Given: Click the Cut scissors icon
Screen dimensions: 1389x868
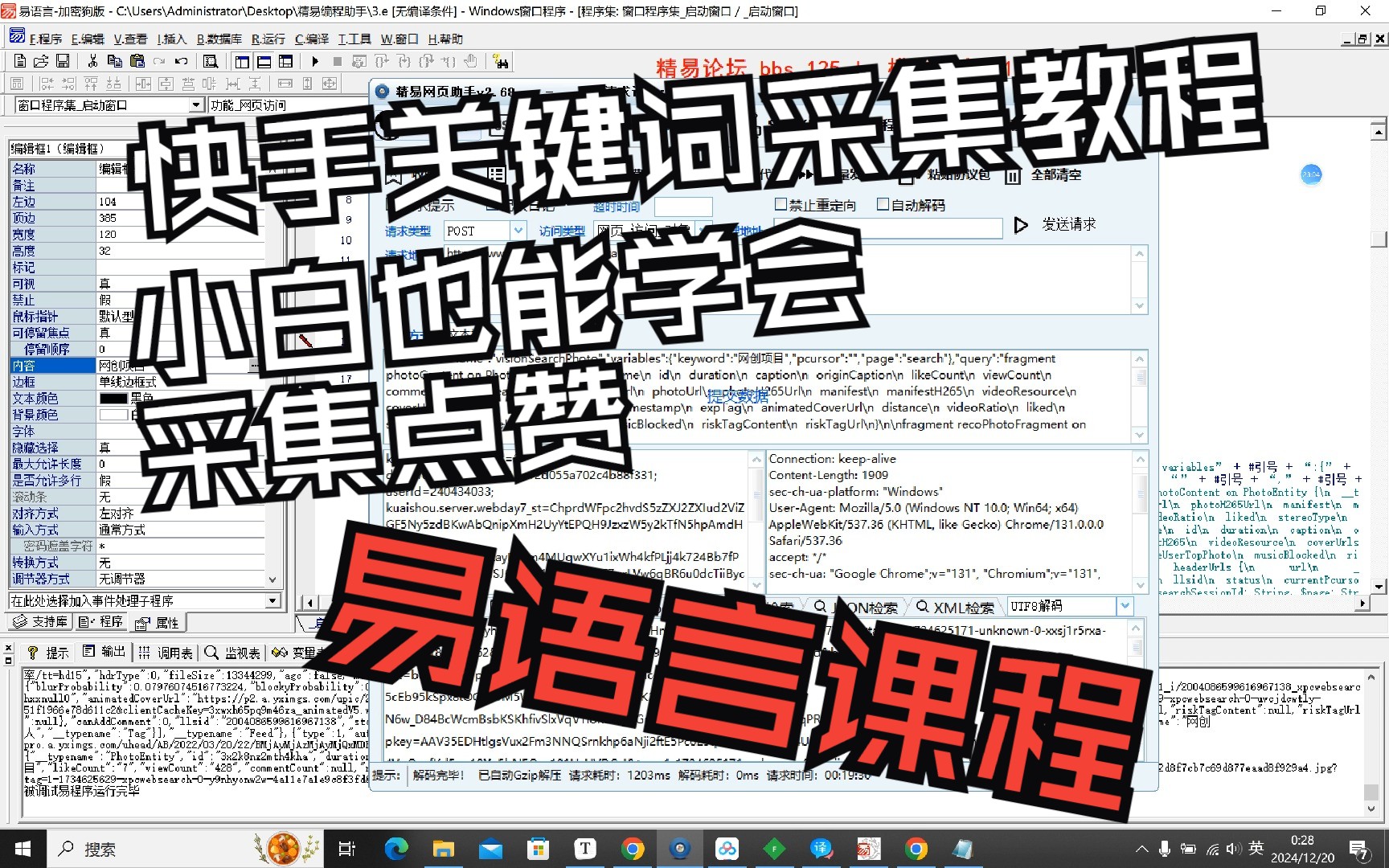Looking at the screenshot, I should pos(92,61).
